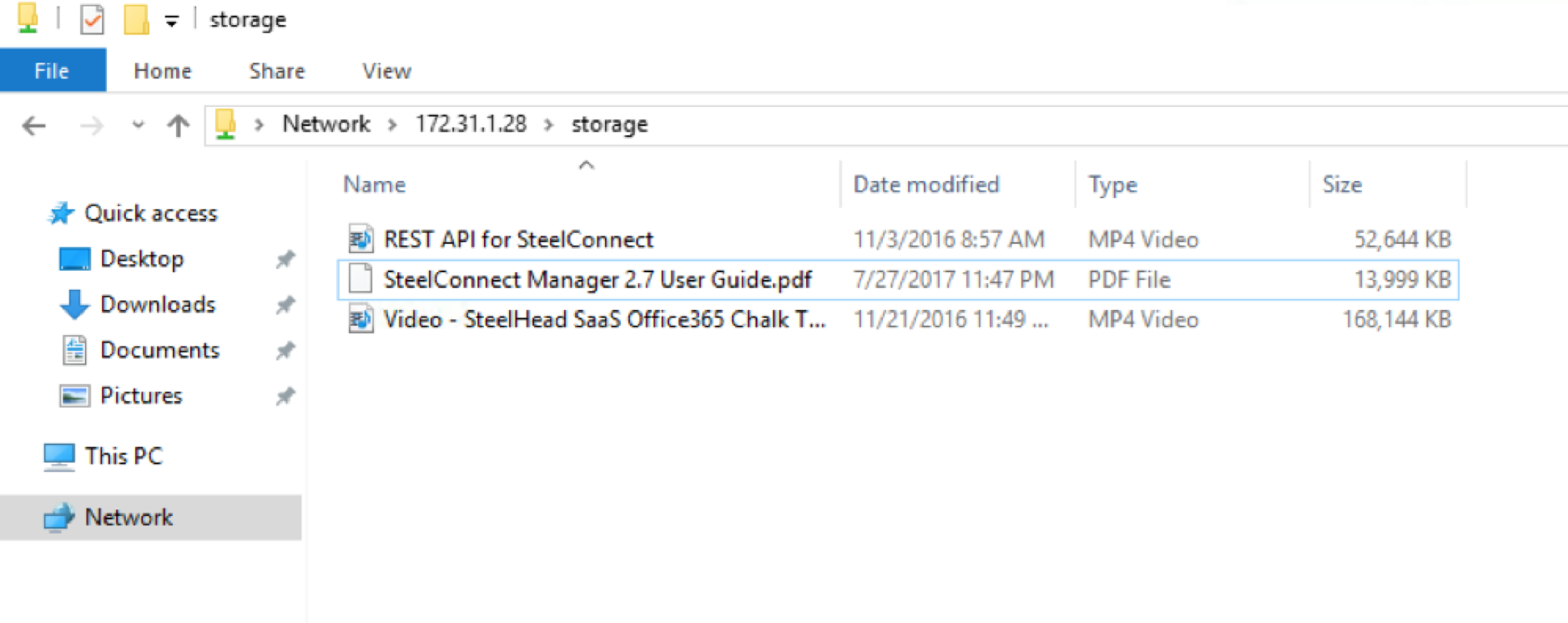The height and width of the screenshot is (623, 1568).
Task: Open the Downloads folder in sidebar
Action: click(x=157, y=304)
